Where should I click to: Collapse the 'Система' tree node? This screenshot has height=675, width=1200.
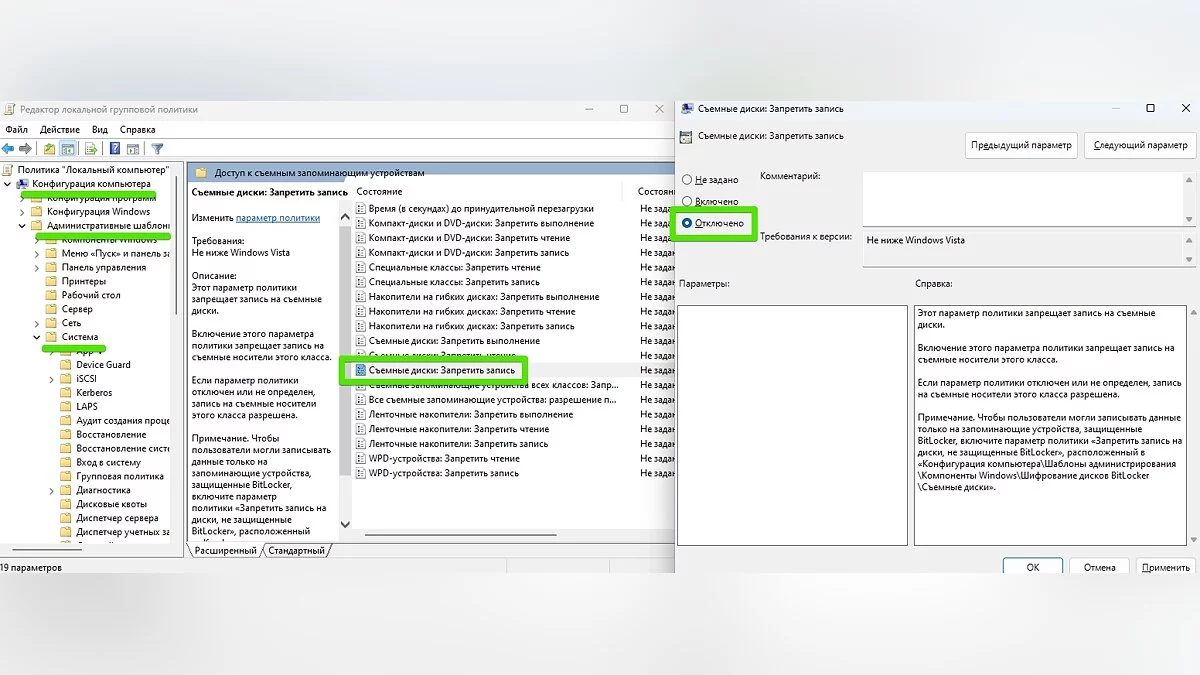37,338
